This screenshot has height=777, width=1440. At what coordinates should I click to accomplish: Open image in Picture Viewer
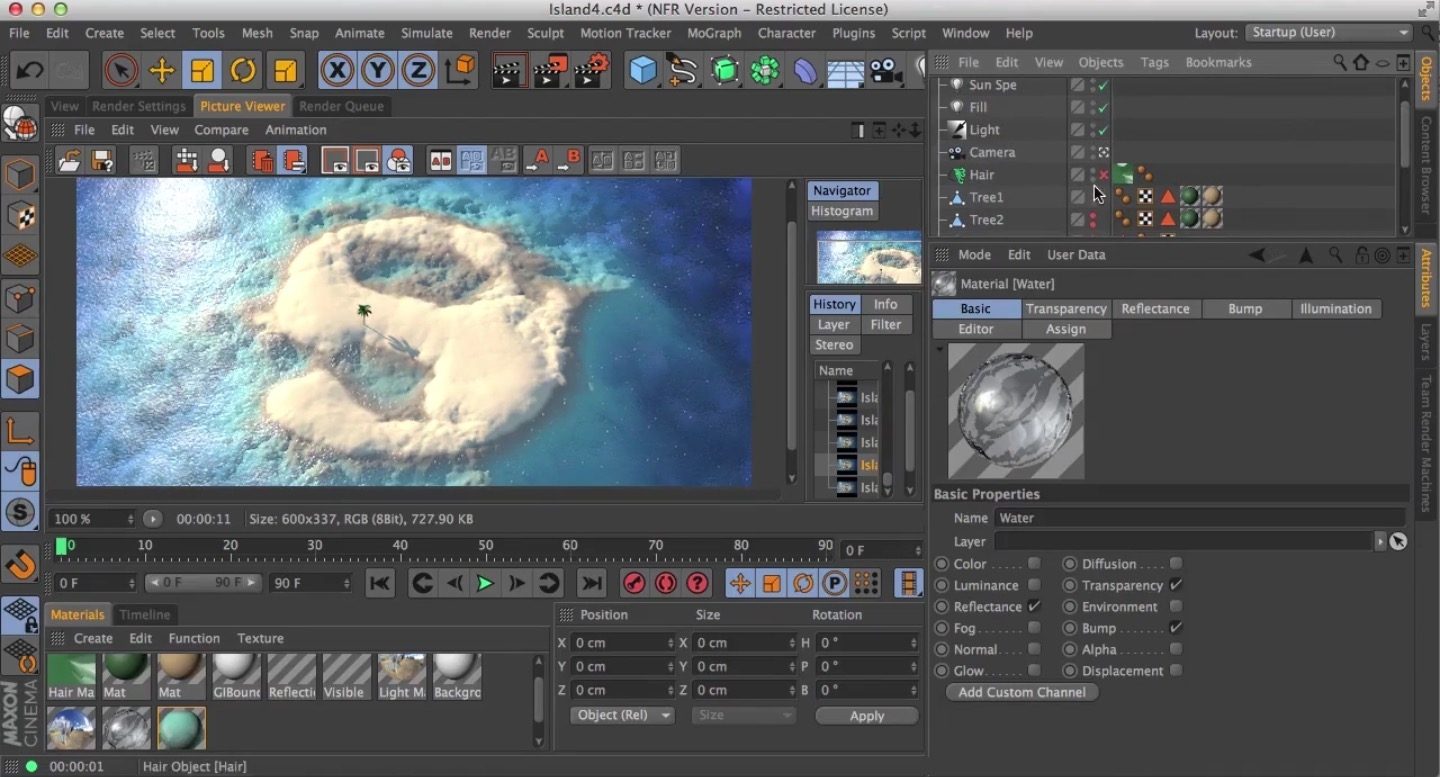pos(70,160)
